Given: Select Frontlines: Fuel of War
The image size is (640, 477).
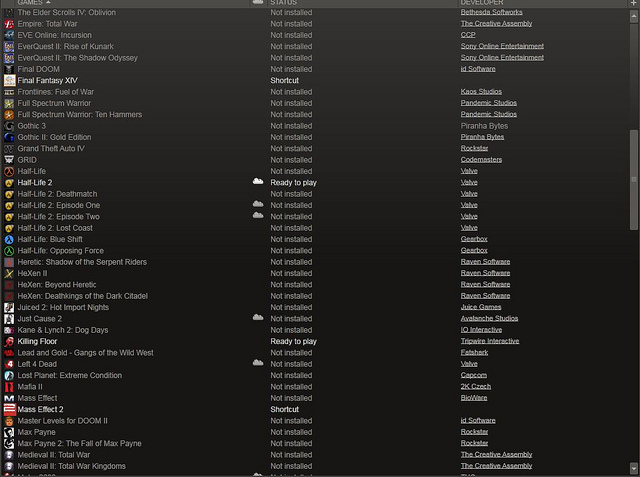Looking at the screenshot, I should tap(314, 92).
